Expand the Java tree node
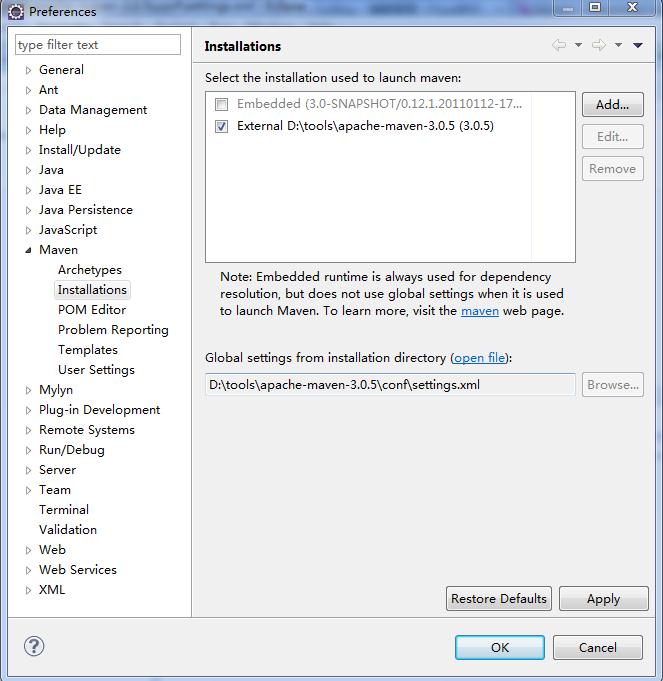Viewport: 663px width, 681px height. click(x=28, y=170)
